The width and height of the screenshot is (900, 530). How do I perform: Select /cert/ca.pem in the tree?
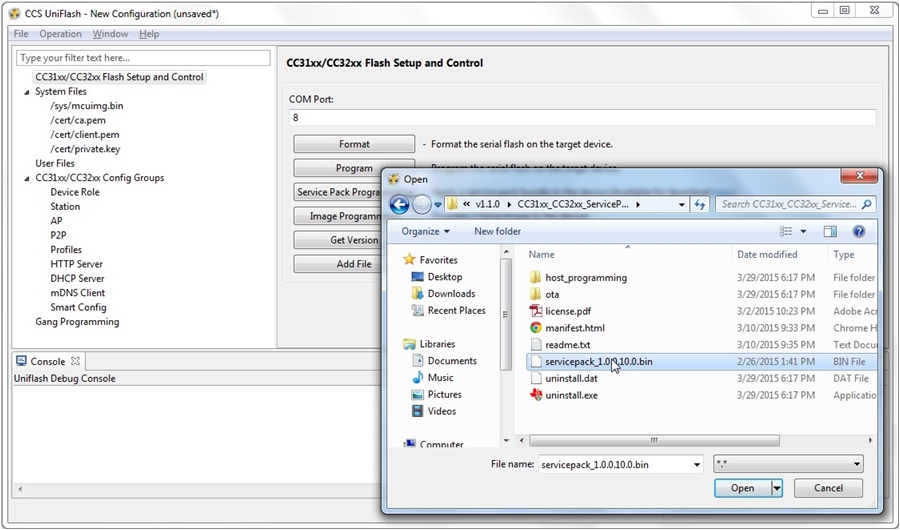pyautogui.click(x=77, y=120)
